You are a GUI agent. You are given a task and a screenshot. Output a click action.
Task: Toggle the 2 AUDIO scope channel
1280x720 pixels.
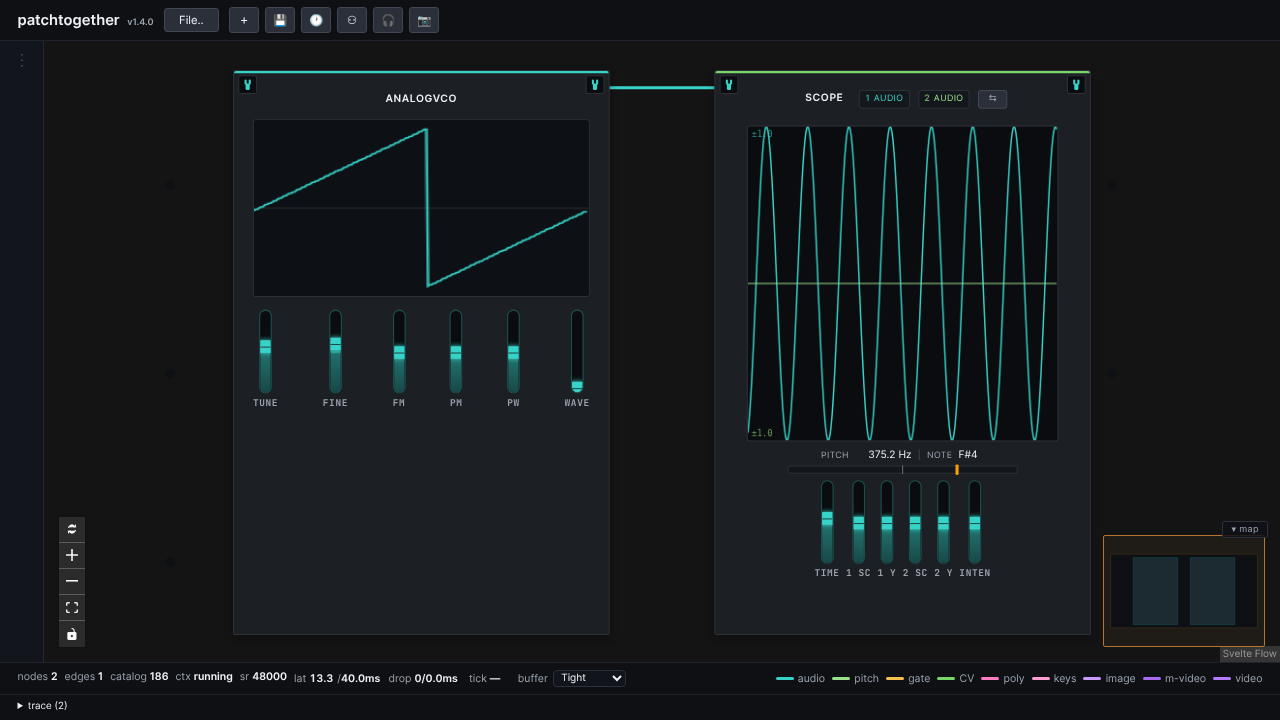[x=944, y=98]
